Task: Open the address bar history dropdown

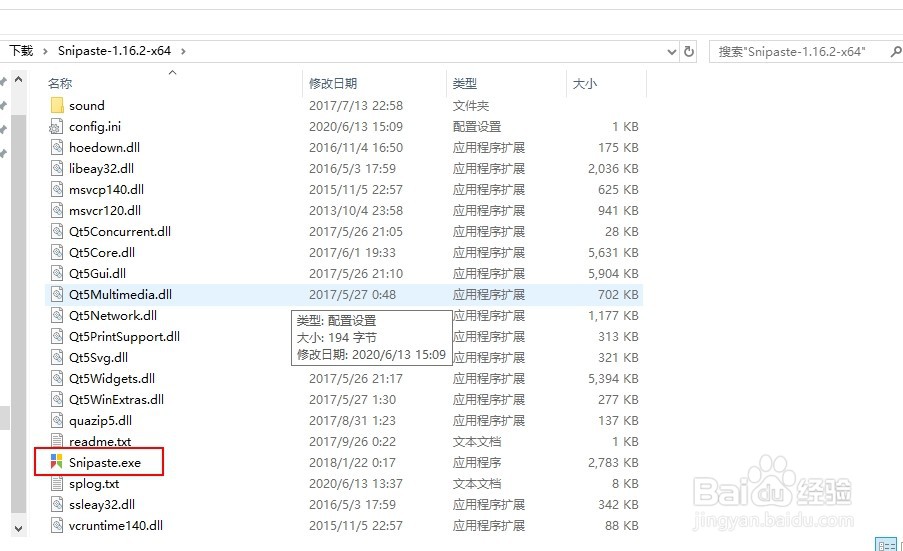Action: pyautogui.click(x=671, y=52)
